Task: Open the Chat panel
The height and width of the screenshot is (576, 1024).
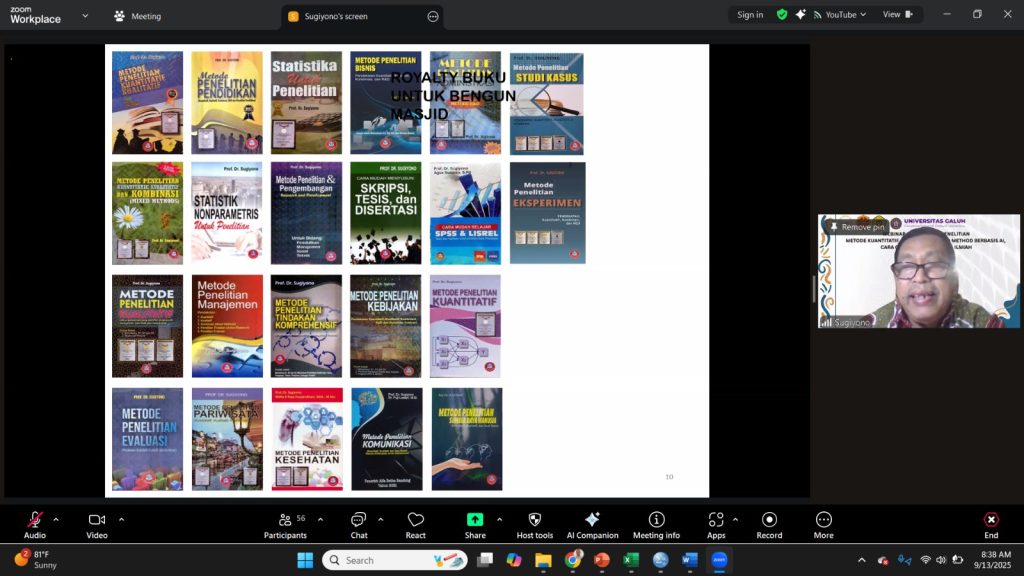Action: [358, 524]
